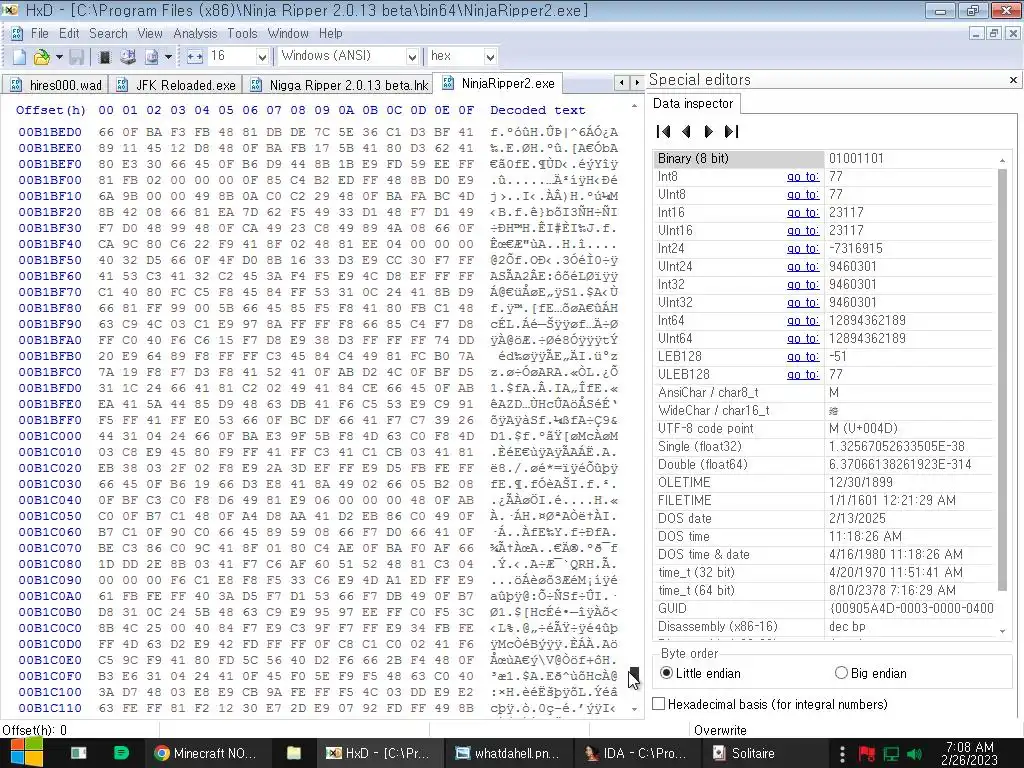Click the Data inspector scrollbar thumb
This screenshot has width=1024, height=768.
[1002, 379]
